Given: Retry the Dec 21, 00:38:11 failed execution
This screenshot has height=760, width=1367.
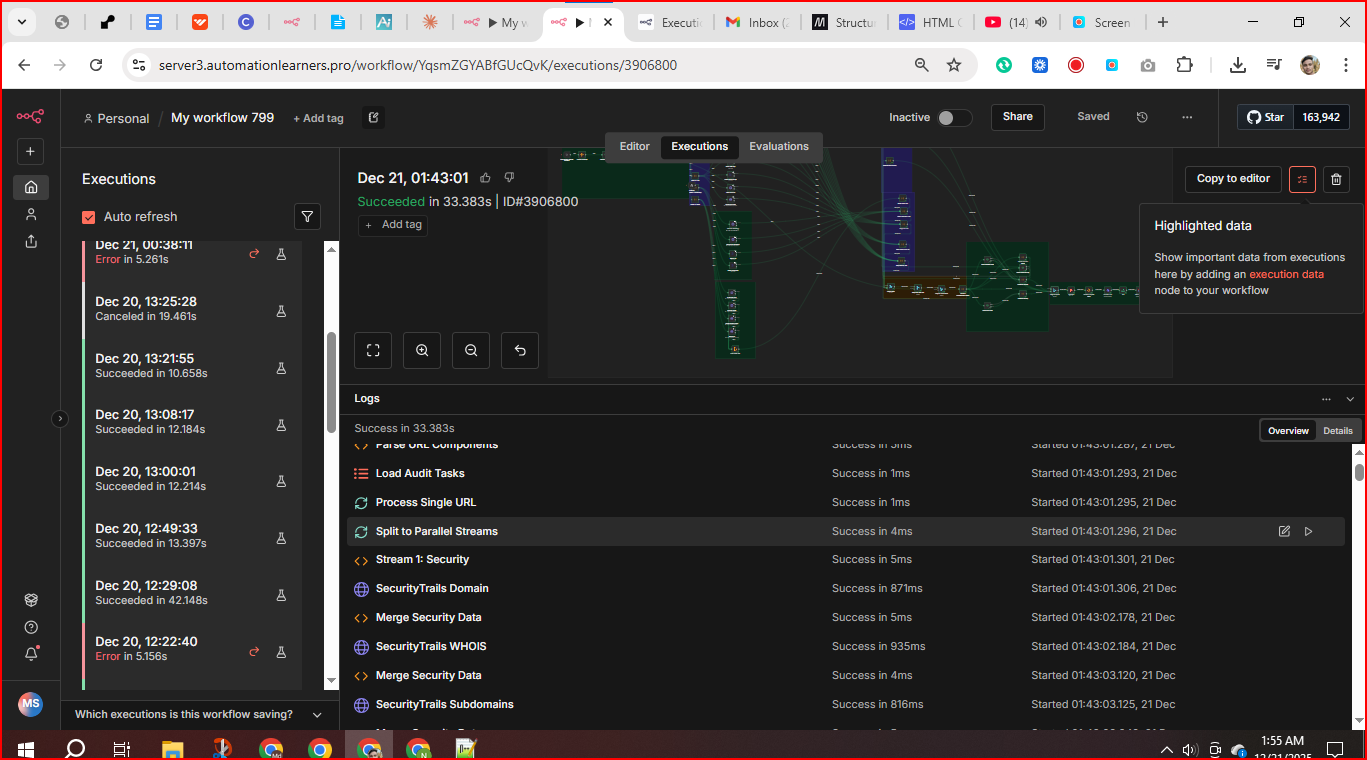Looking at the screenshot, I should (254, 254).
